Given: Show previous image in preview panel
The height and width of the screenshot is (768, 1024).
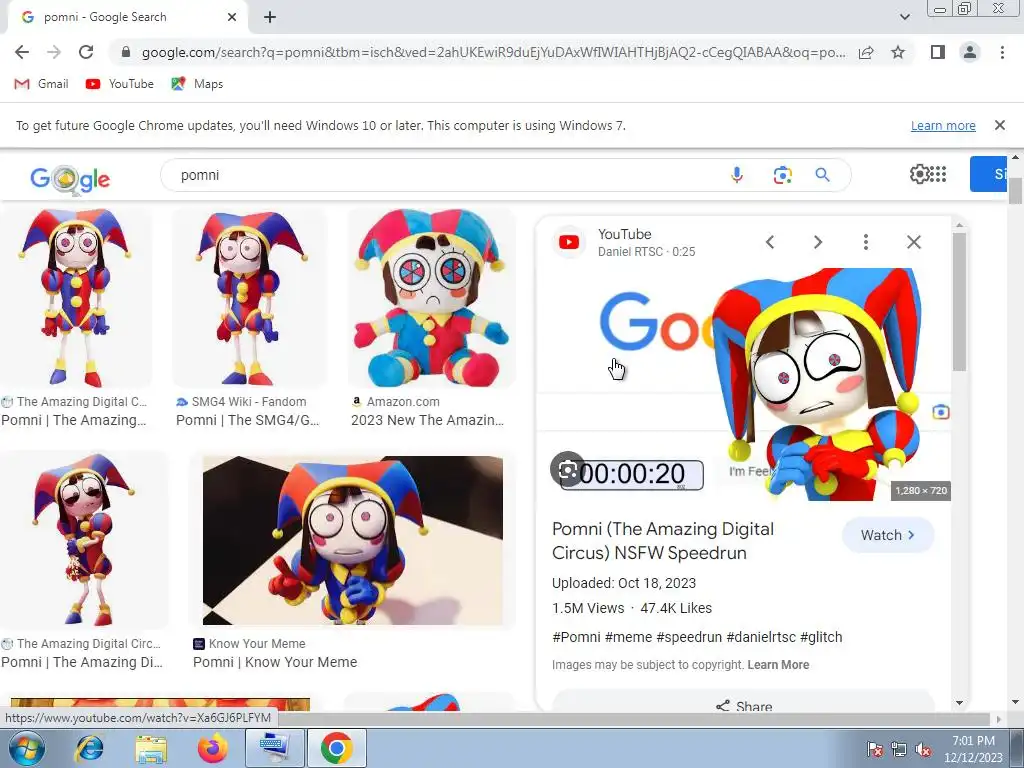Looking at the screenshot, I should pyautogui.click(x=770, y=242).
